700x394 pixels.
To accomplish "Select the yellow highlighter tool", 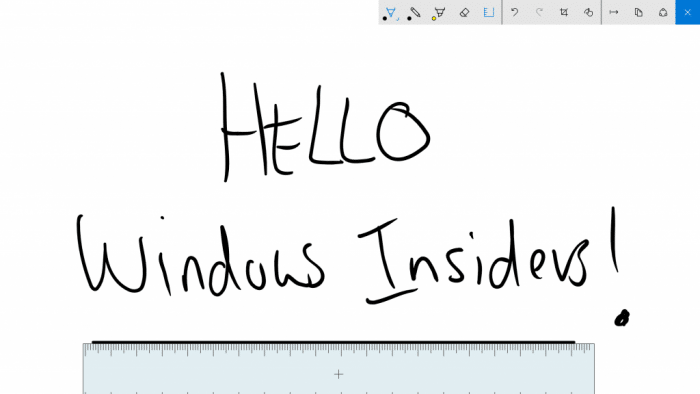I will click(x=439, y=12).
